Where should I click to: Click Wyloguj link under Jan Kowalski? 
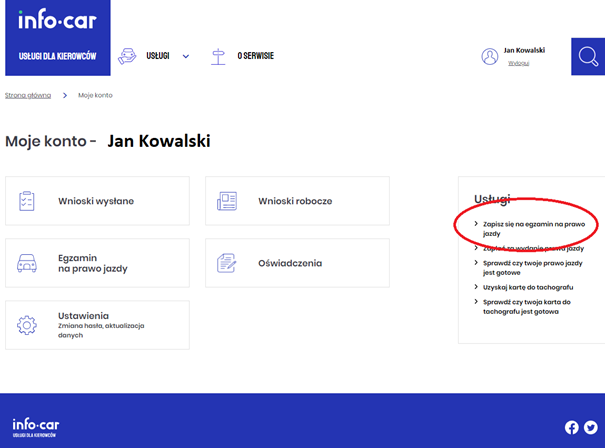tap(518, 63)
